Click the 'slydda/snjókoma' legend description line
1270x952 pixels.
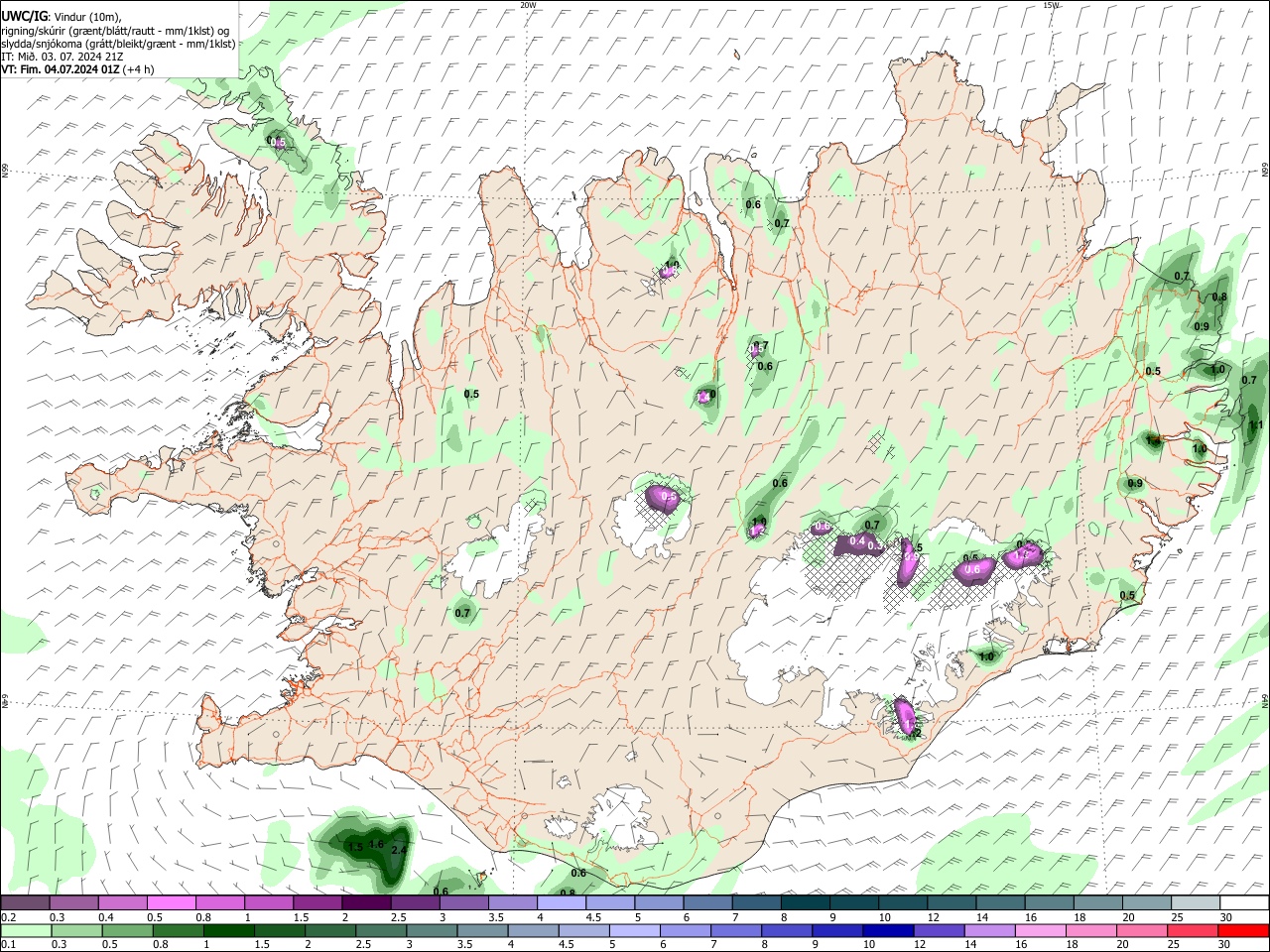[x=118, y=44]
